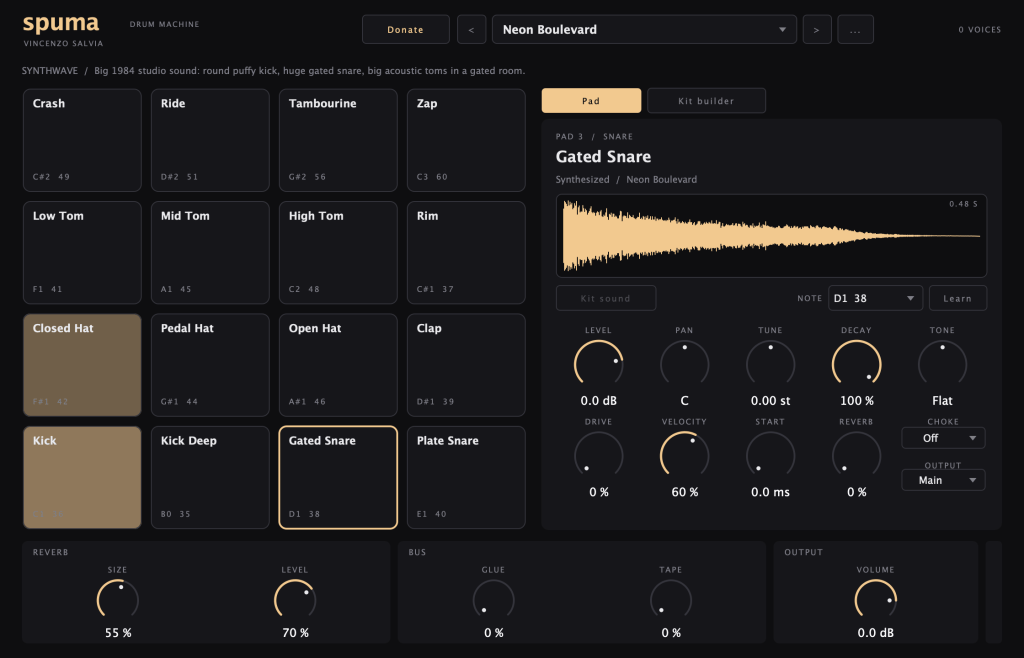Select the Closed Hat pad
The width and height of the screenshot is (1024, 658).
point(82,365)
